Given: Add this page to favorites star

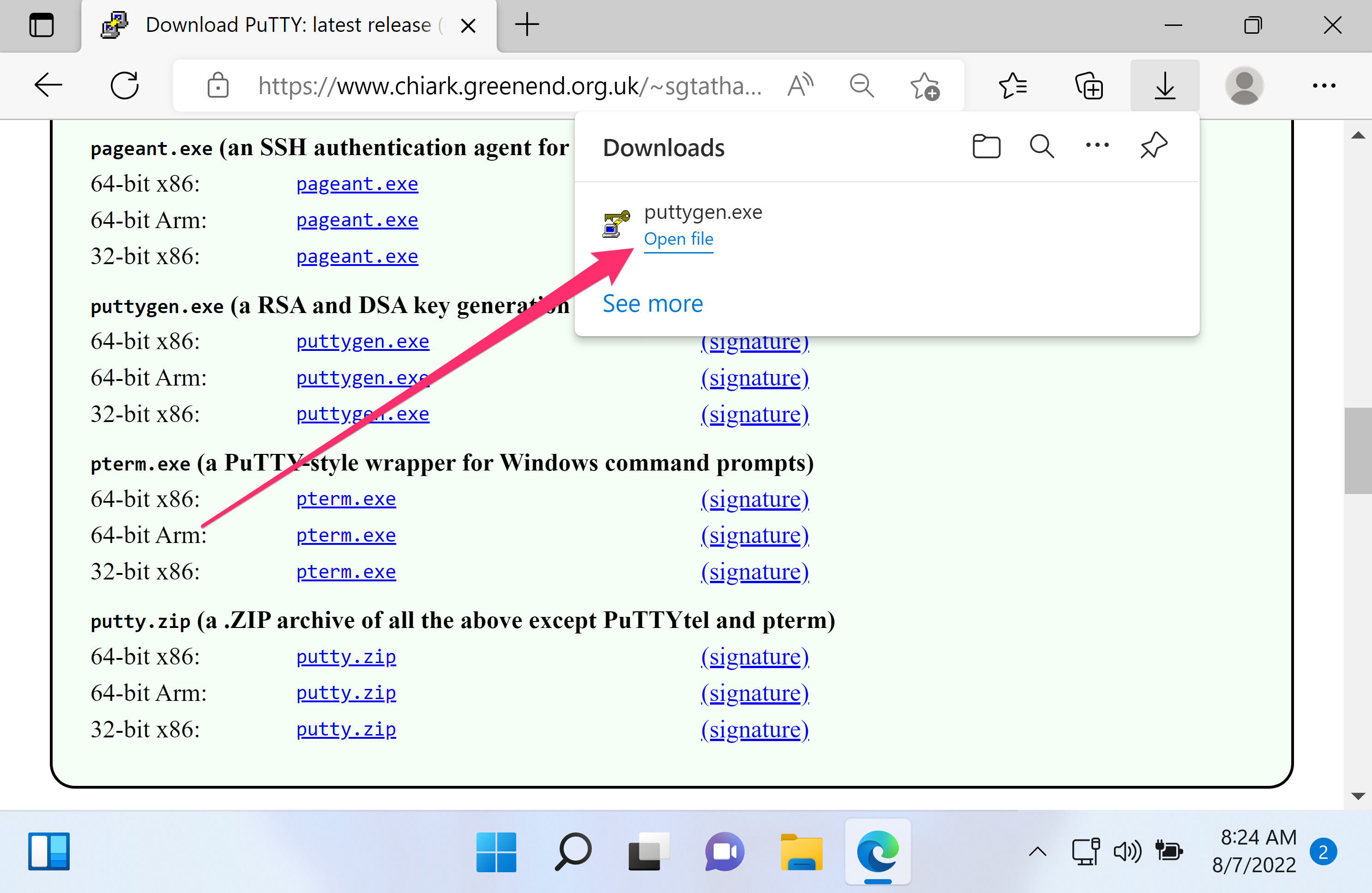Looking at the screenshot, I should (x=924, y=86).
